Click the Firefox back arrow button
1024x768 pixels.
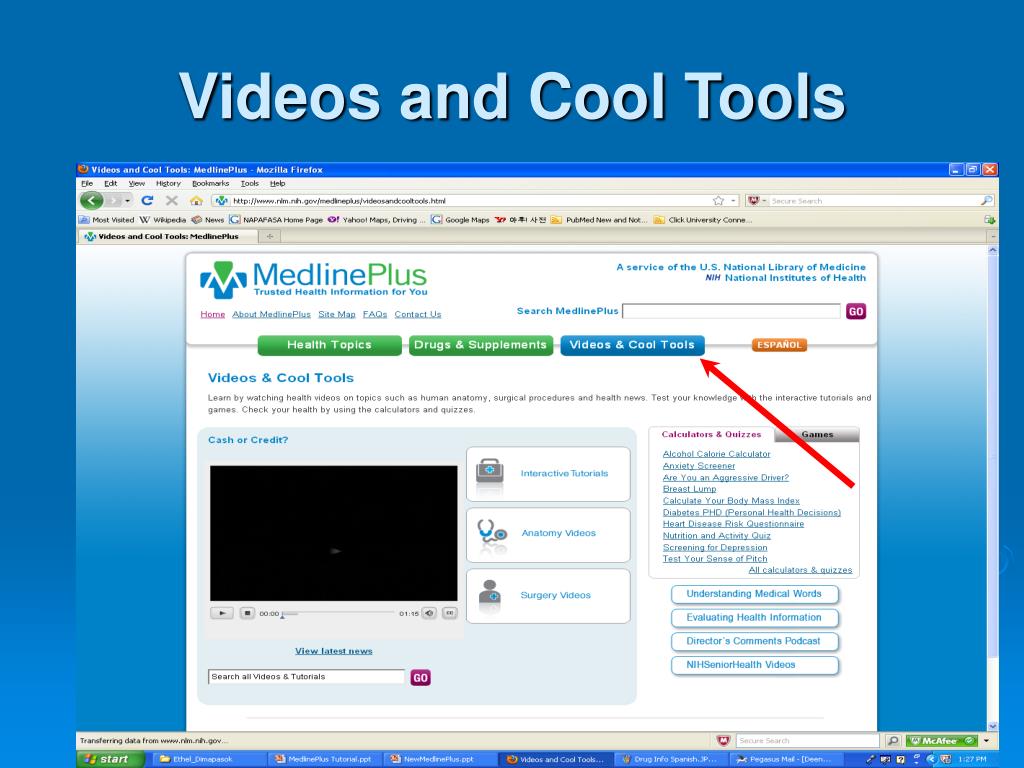[x=92, y=200]
